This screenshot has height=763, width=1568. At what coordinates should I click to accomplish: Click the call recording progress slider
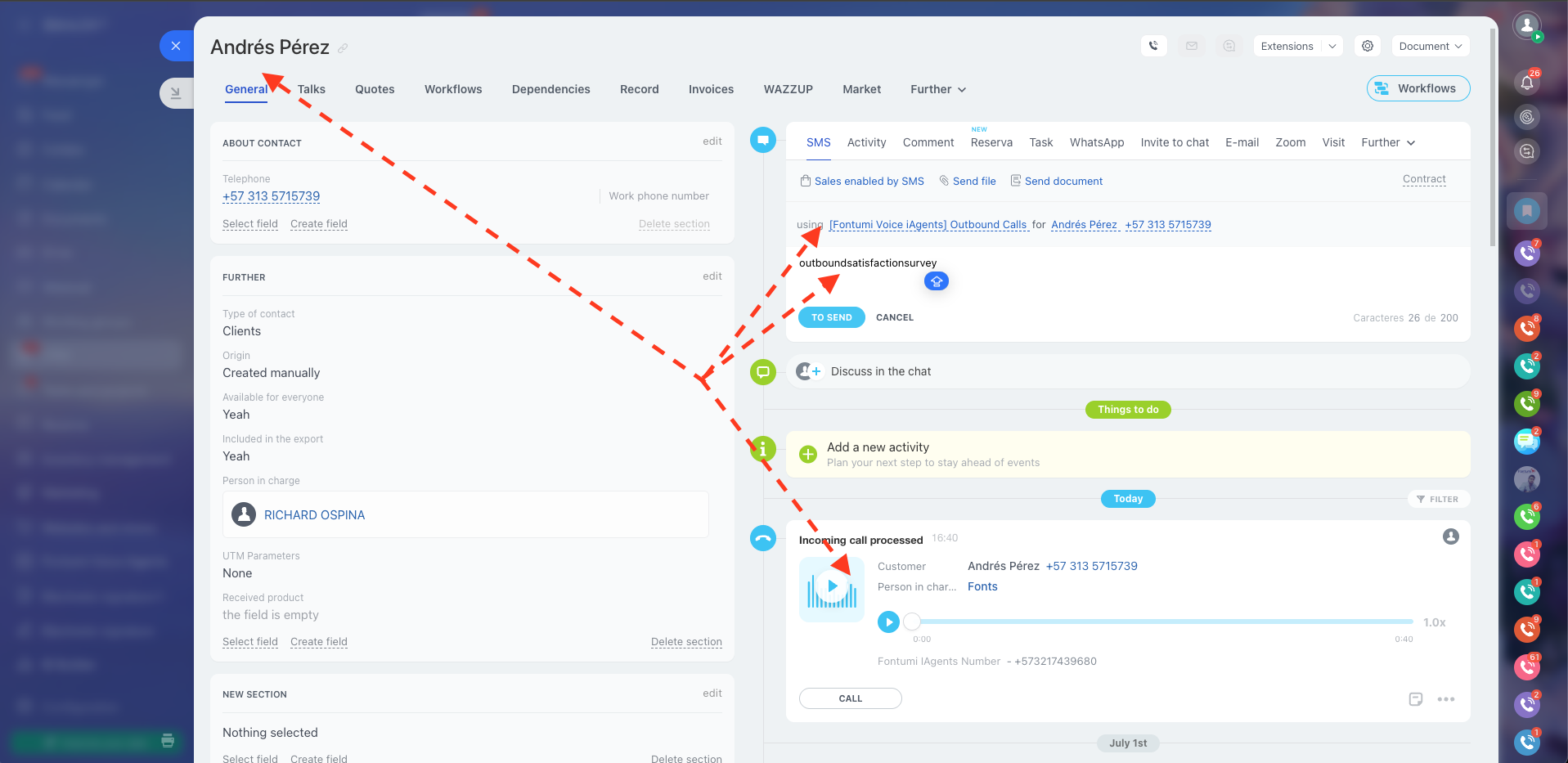pyautogui.click(x=1161, y=622)
